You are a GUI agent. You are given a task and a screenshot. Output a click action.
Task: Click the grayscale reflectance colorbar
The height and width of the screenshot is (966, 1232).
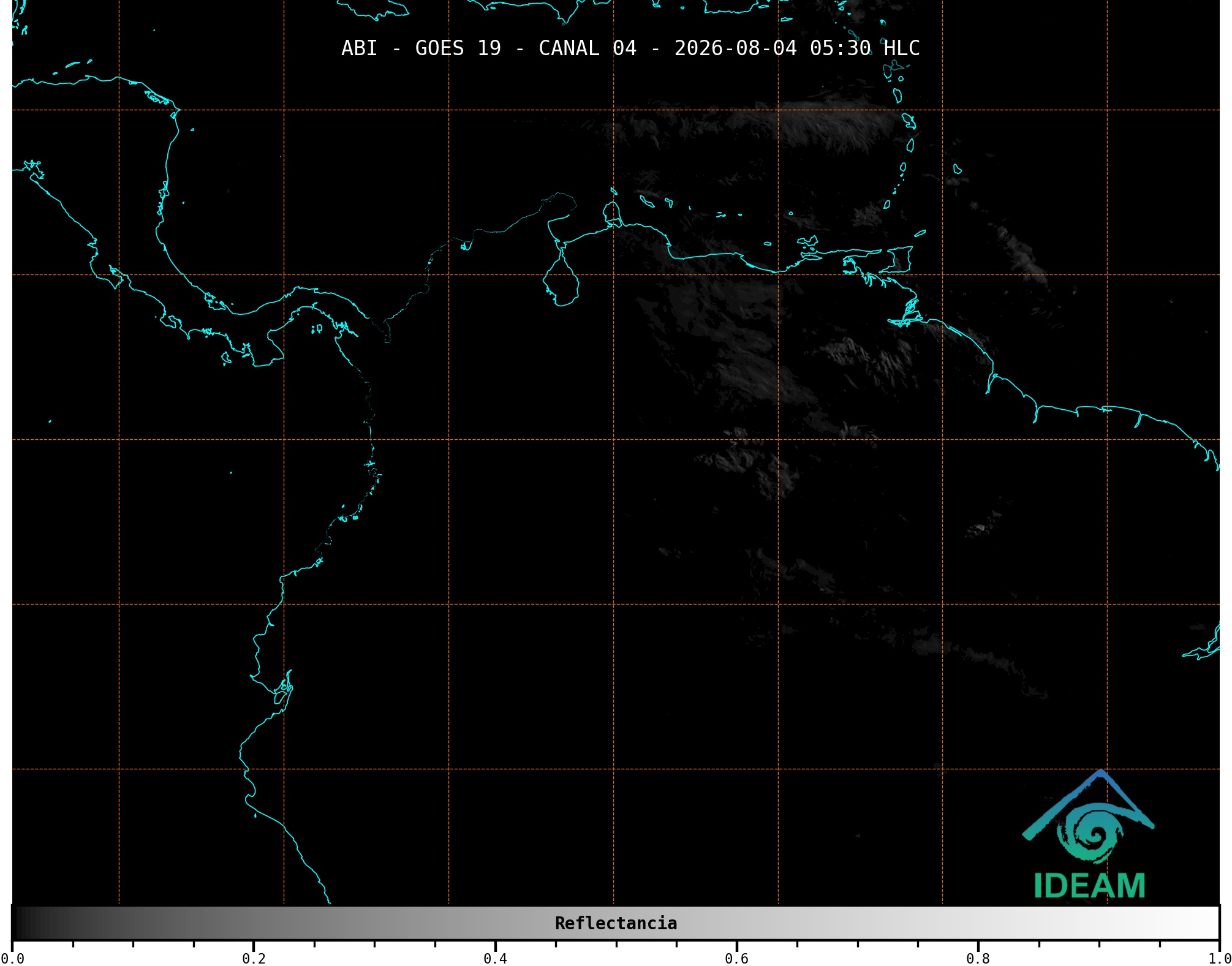click(616, 923)
